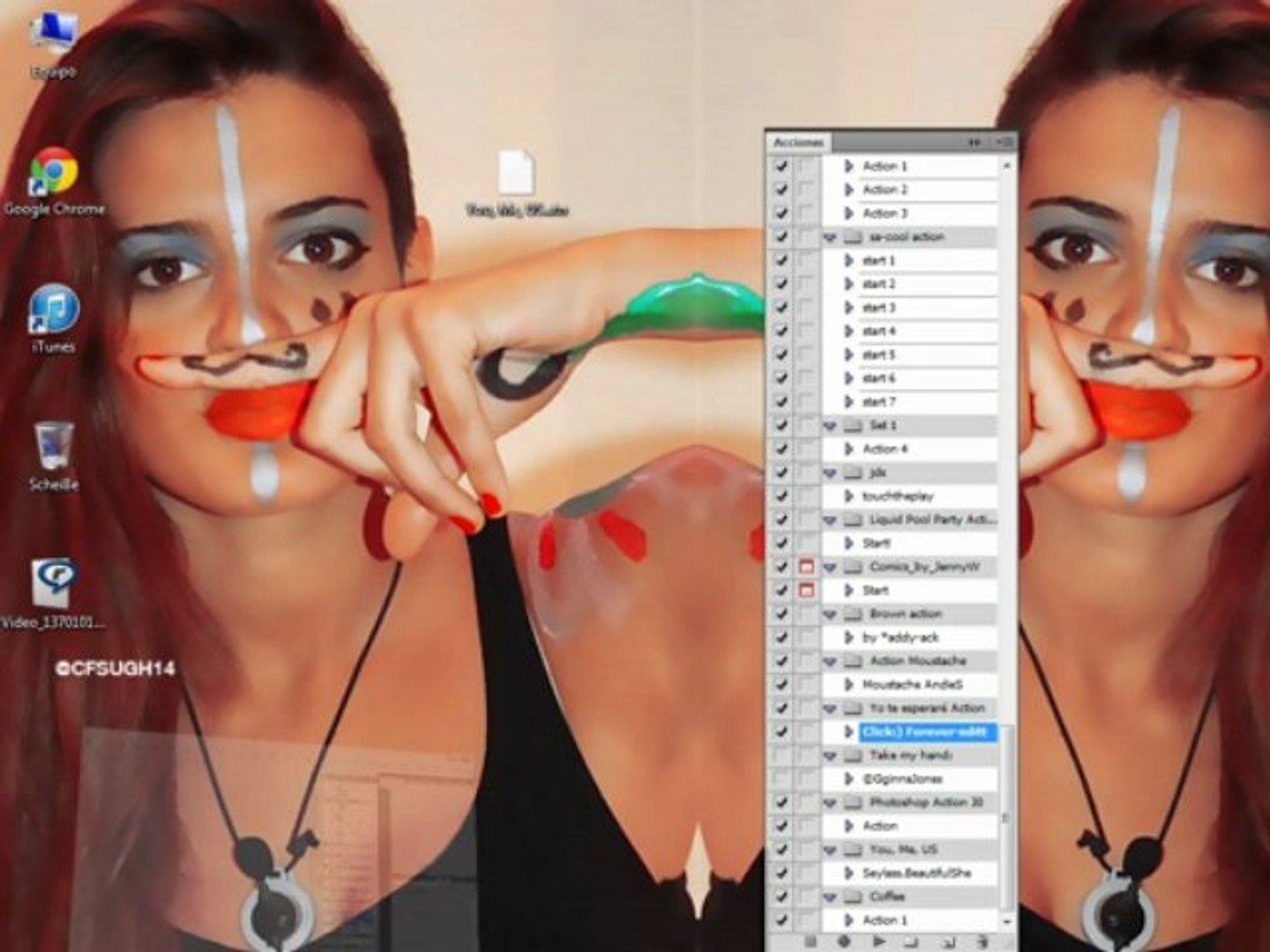Collapse the You, Me, US set
Screen dimensions: 1270x952
[x=830, y=850]
